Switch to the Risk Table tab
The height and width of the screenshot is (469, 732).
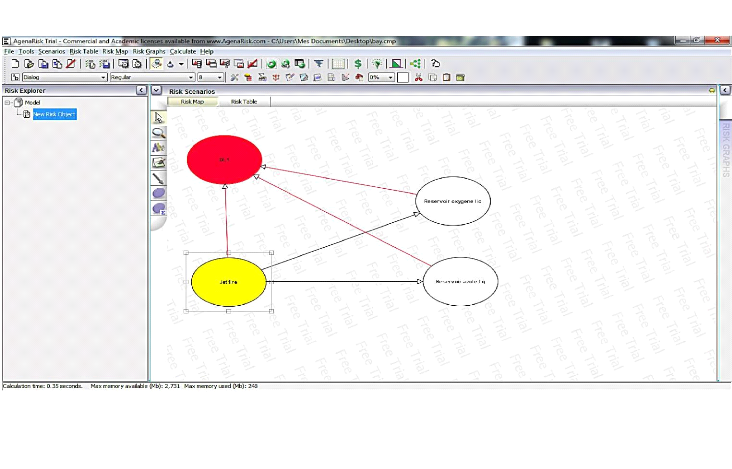[244, 101]
